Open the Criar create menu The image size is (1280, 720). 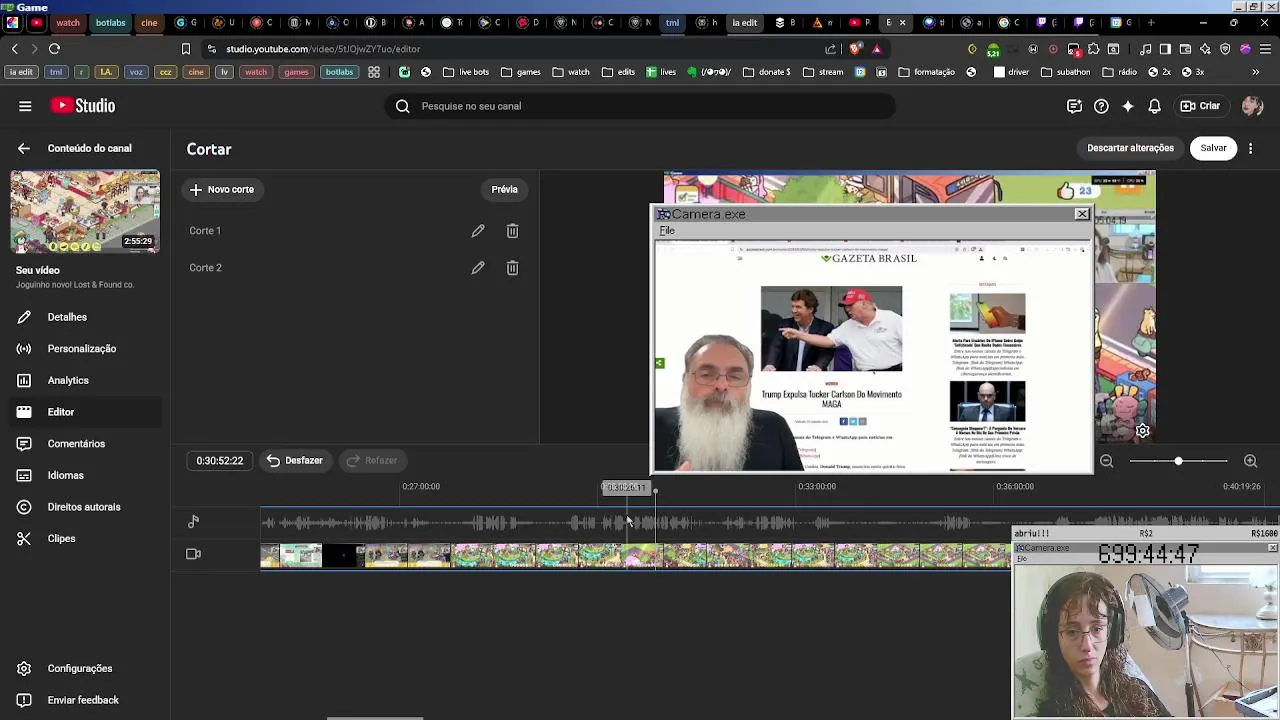click(x=1200, y=106)
